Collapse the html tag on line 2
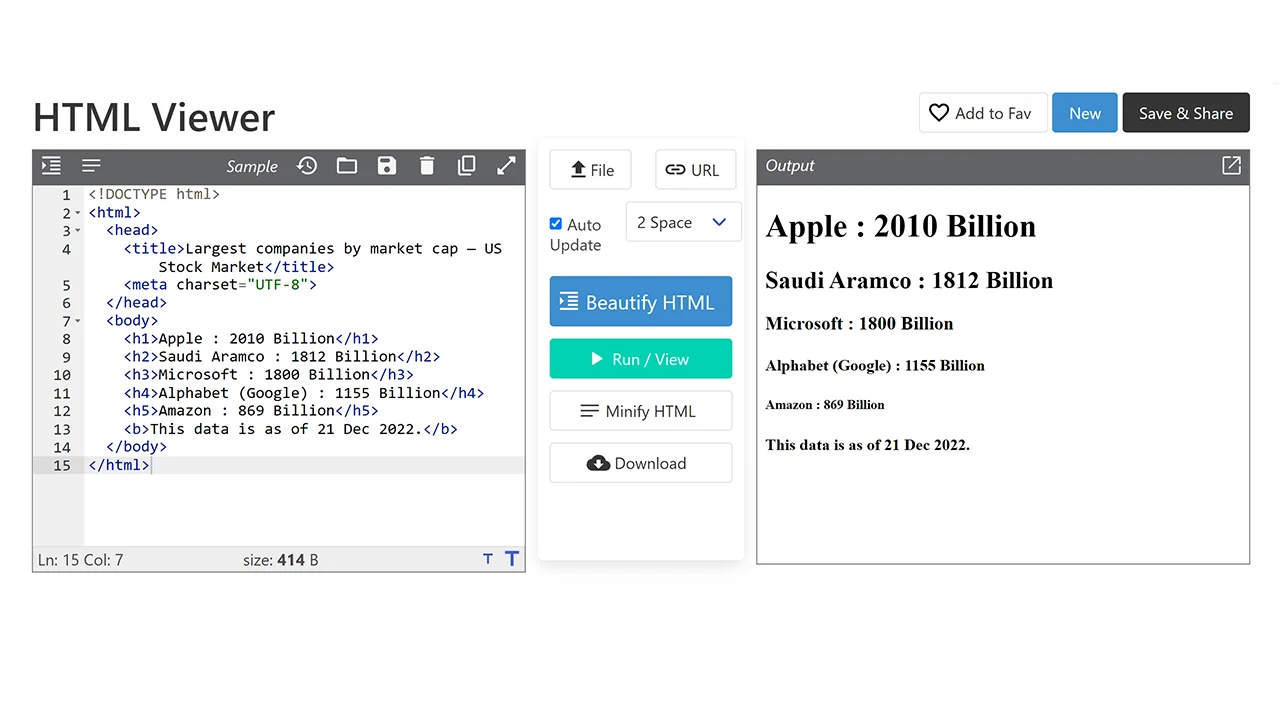The height and width of the screenshot is (720, 1280). click(78, 213)
